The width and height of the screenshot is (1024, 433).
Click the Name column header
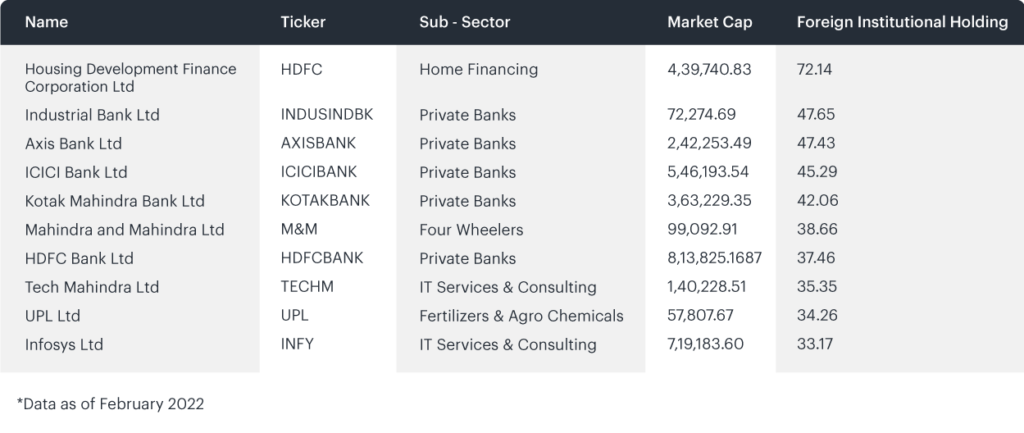(46, 22)
